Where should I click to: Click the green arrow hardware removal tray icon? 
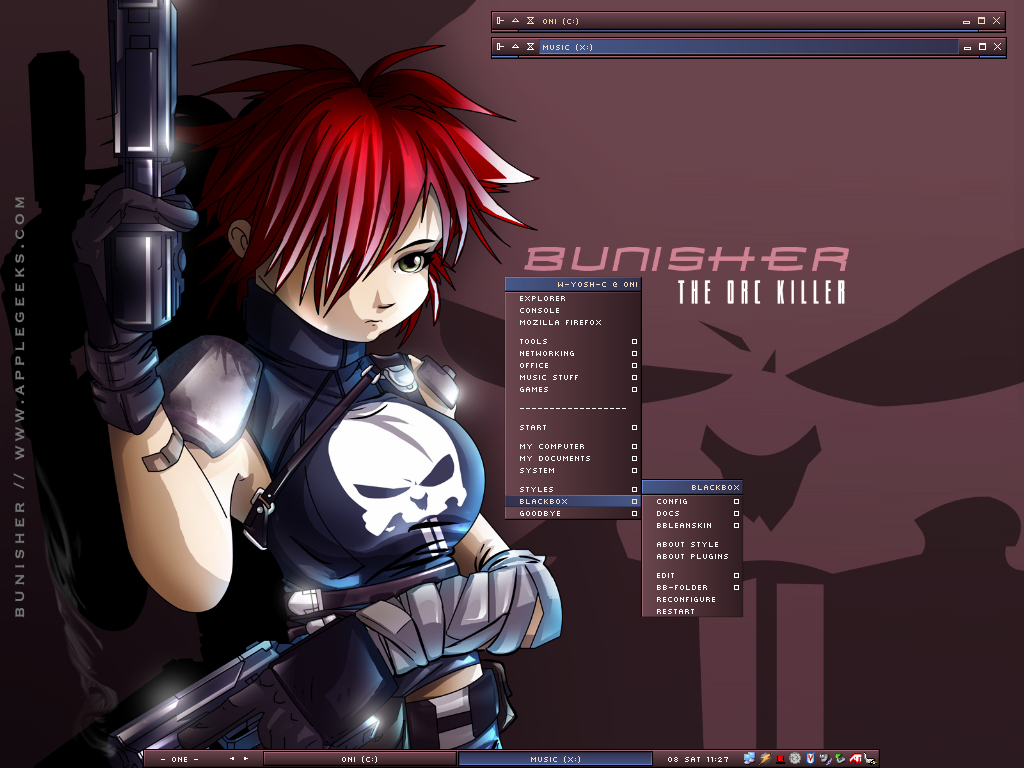[x=840, y=759]
